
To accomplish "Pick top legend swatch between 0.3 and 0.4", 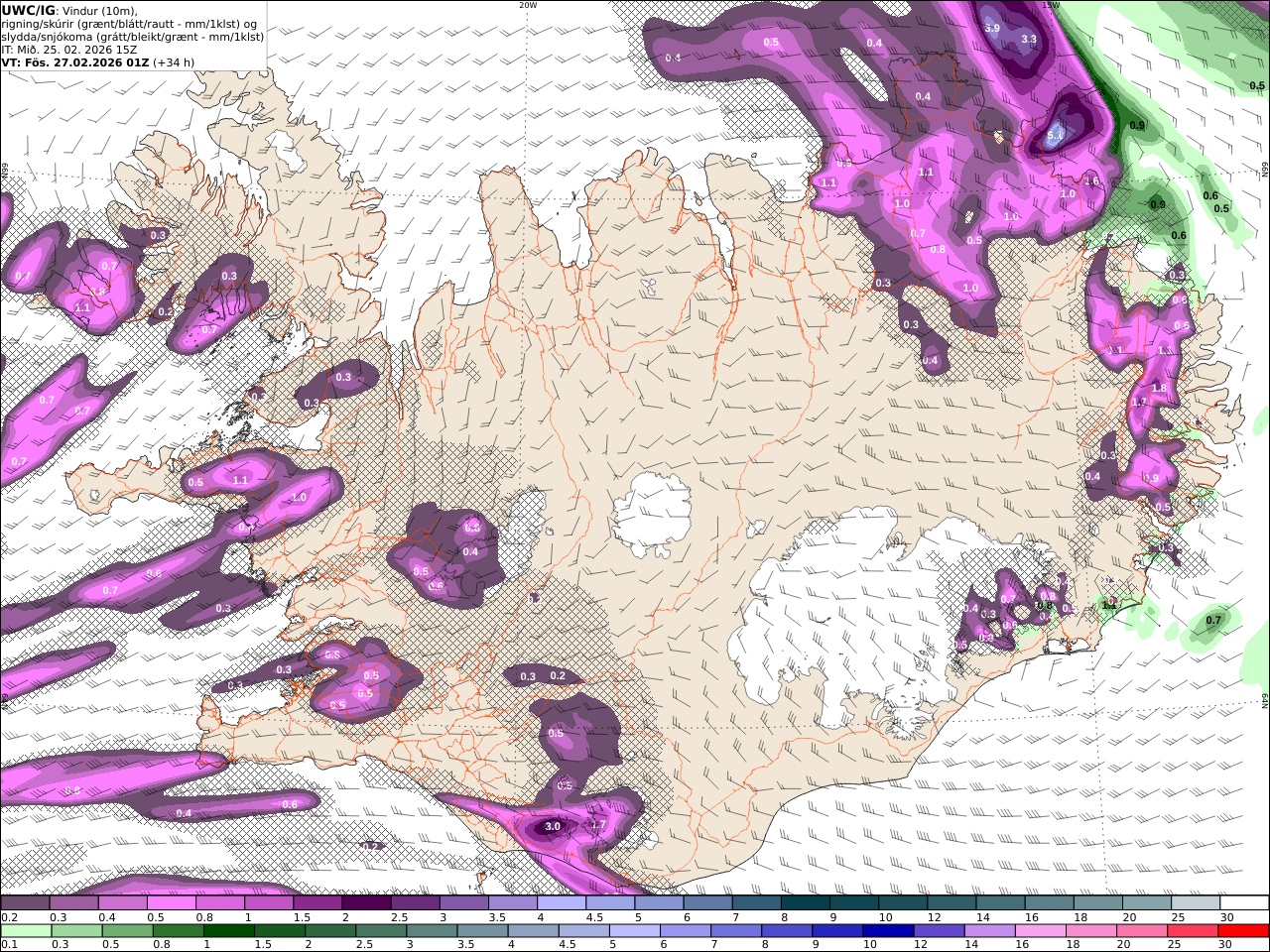I will pos(73,903).
